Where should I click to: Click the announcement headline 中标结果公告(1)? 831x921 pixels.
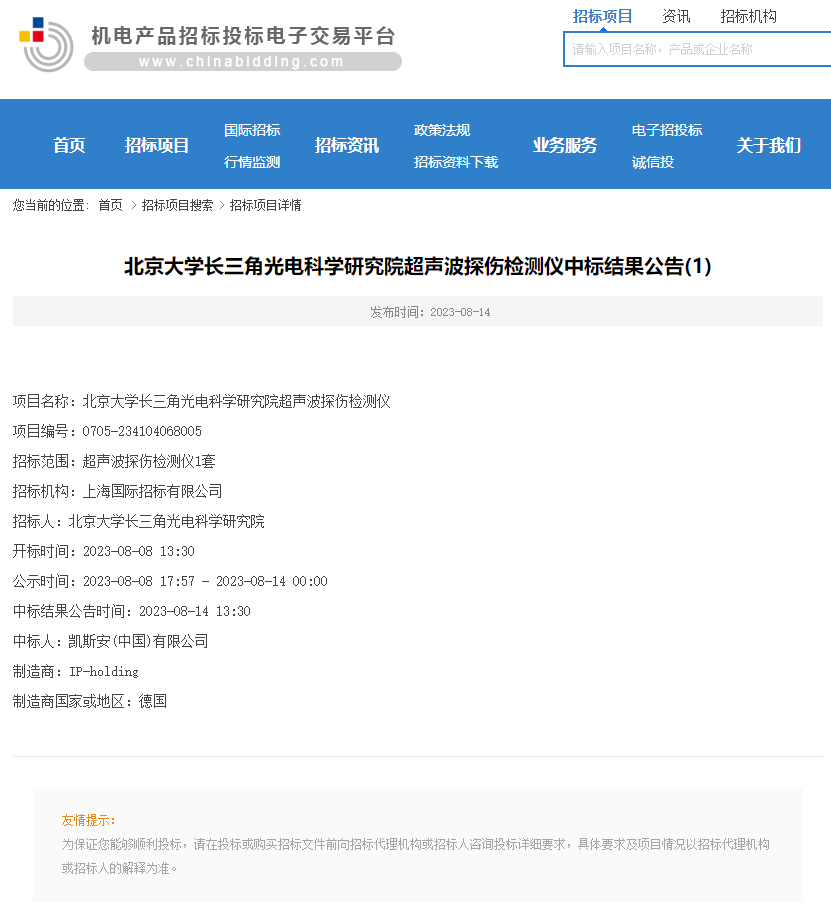pyautogui.click(x=638, y=266)
